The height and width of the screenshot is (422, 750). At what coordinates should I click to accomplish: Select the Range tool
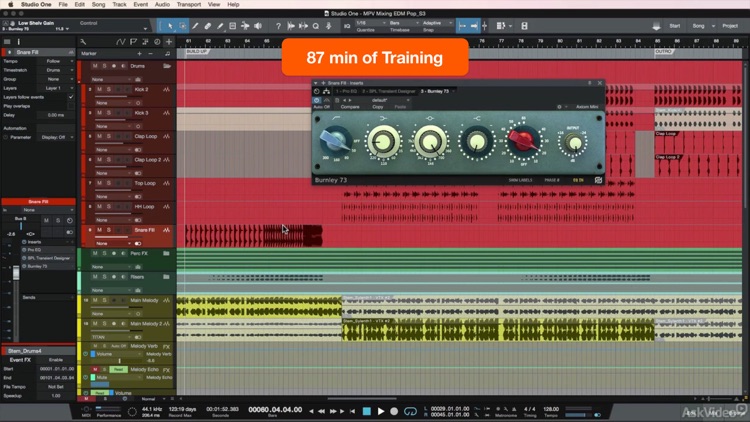(x=183, y=26)
